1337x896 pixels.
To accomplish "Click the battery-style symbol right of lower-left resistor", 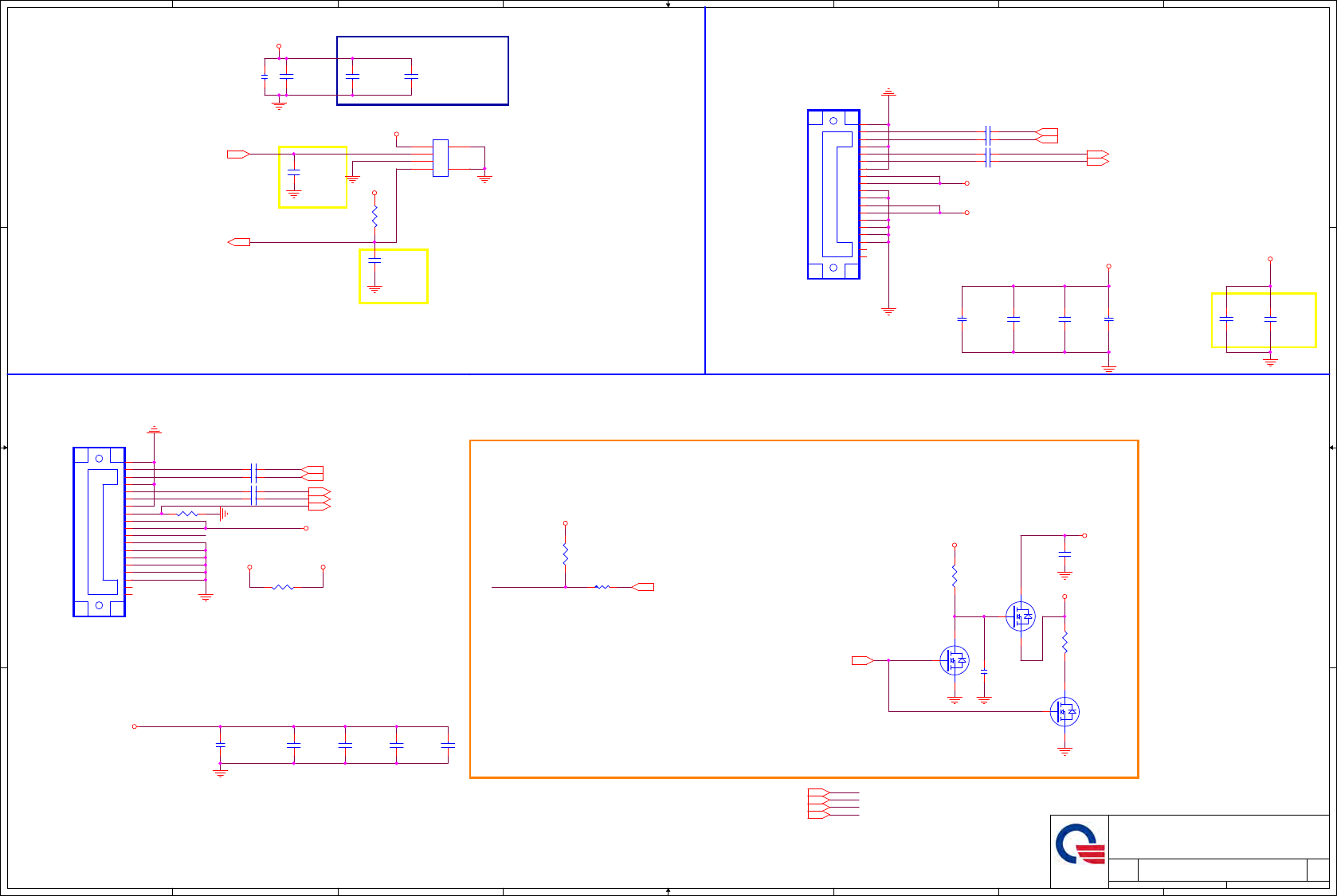I will click(224, 514).
